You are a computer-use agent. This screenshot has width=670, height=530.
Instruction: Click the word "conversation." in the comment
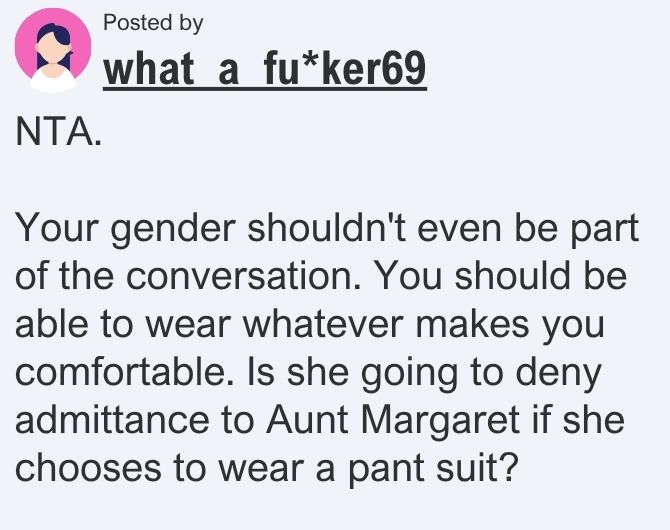tap(243, 276)
